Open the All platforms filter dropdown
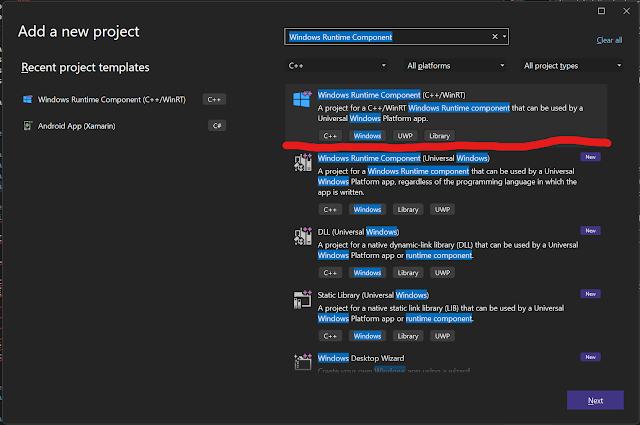The image size is (640, 425). pyautogui.click(x=455, y=66)
